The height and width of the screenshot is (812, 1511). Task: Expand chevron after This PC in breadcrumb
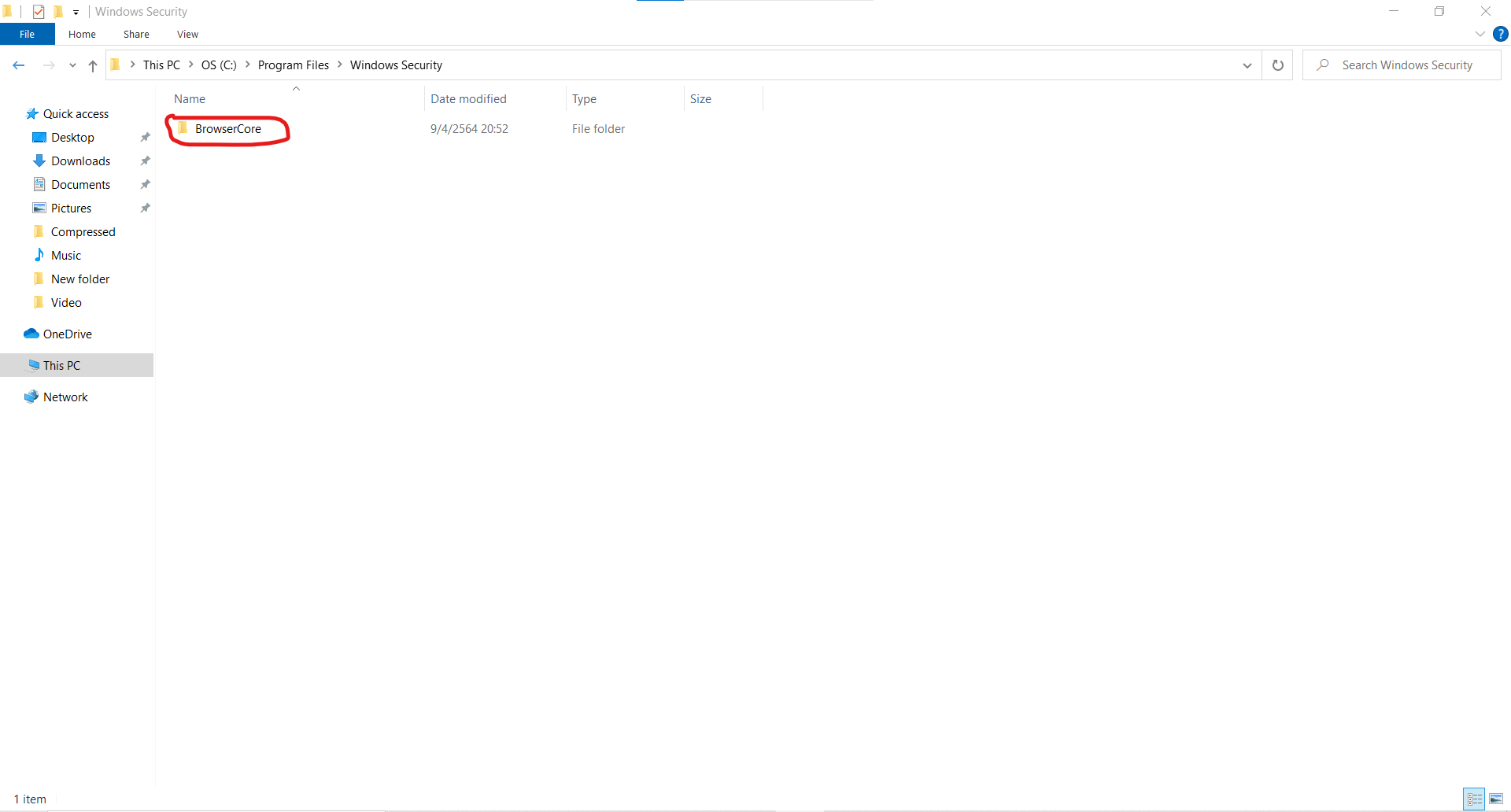[190, 65]
